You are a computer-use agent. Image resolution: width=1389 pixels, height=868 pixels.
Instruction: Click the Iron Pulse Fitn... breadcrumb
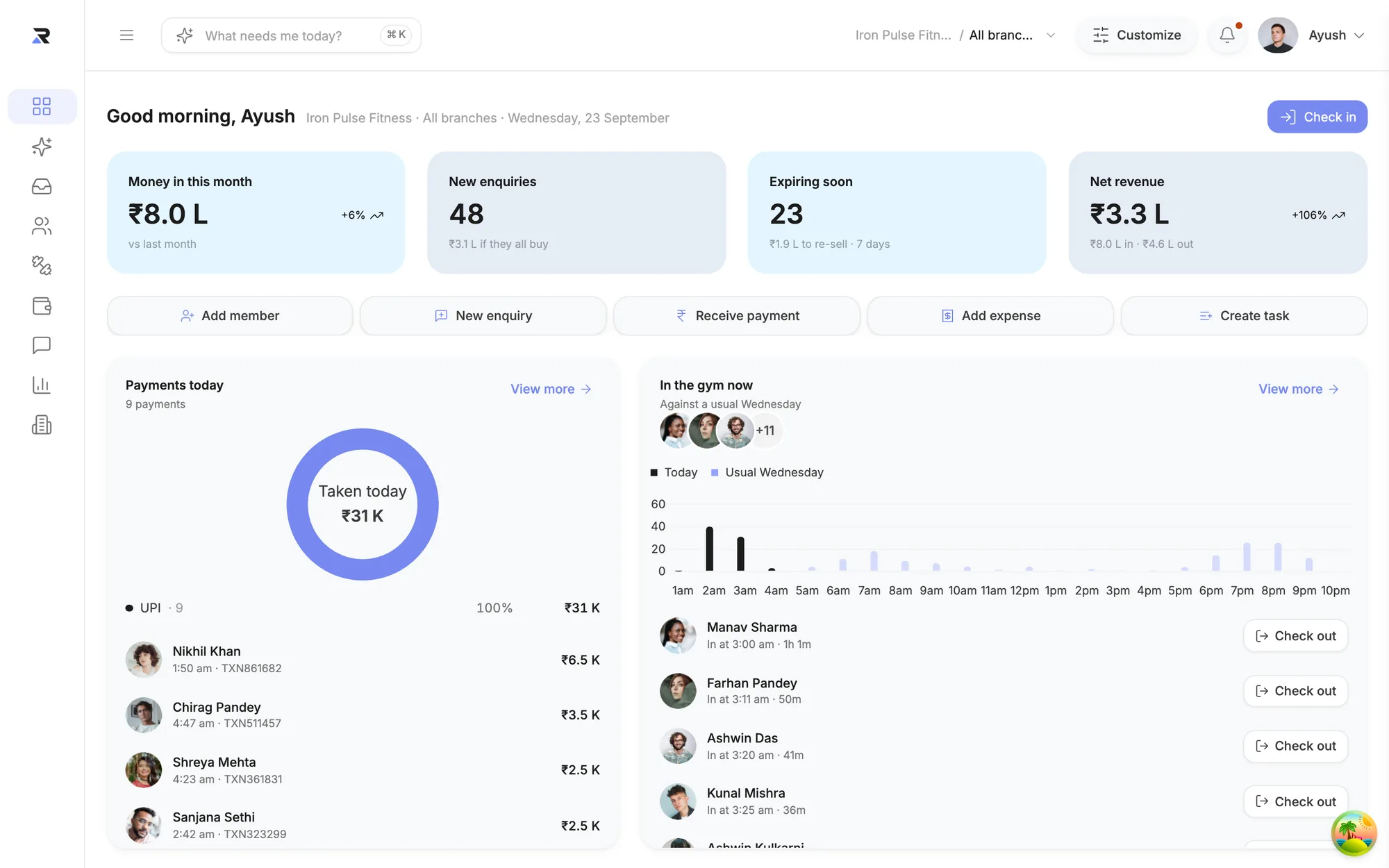coord(903,35)
